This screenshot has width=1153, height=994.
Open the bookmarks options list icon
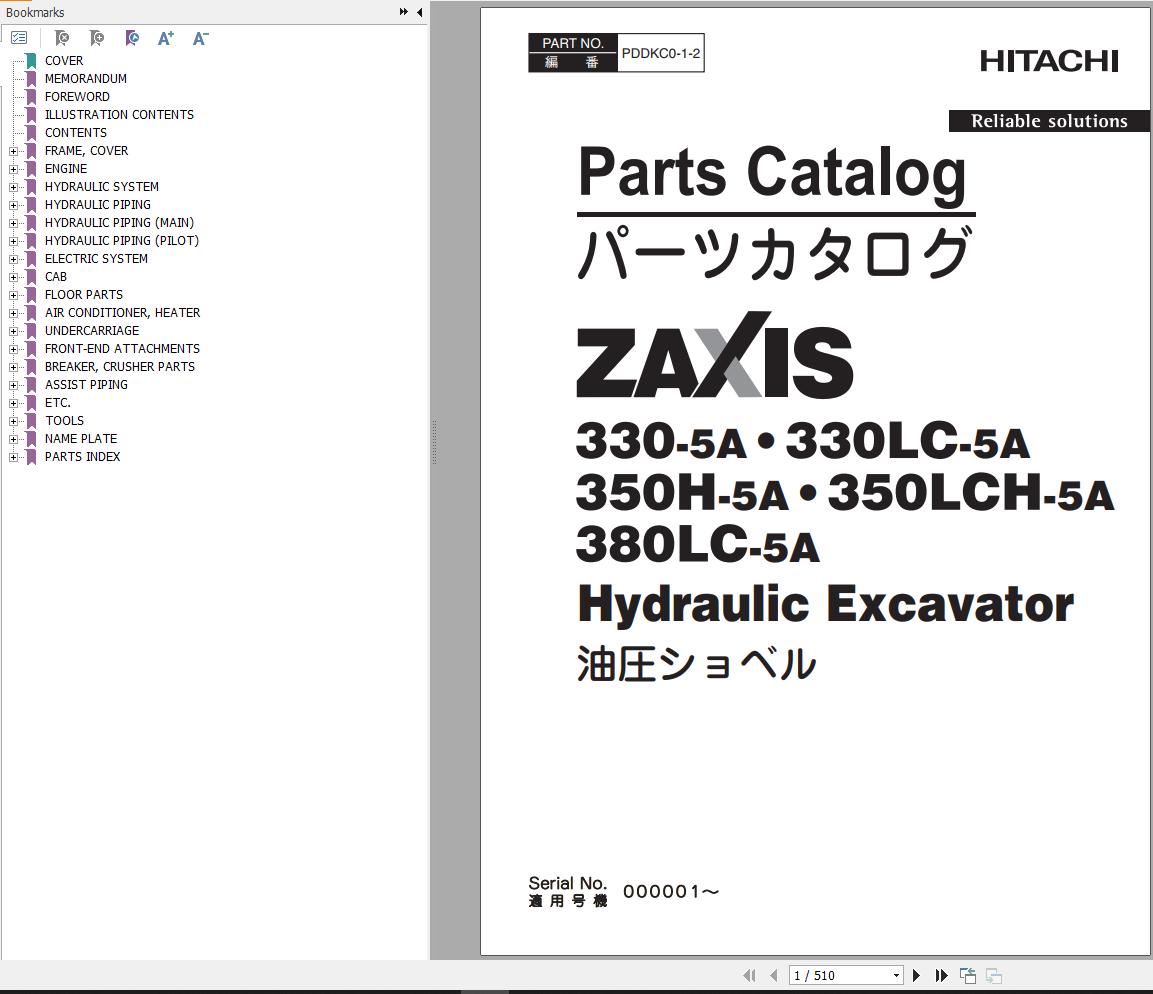(x=19, y=37)
